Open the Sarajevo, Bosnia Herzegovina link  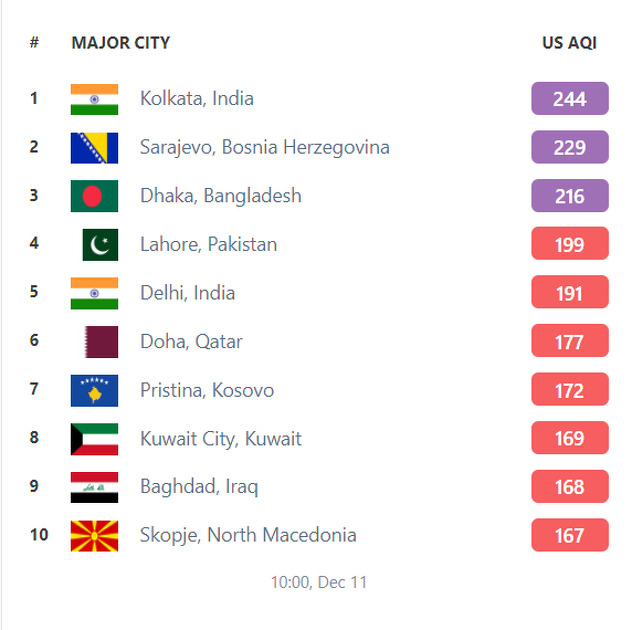coord(265,148)
